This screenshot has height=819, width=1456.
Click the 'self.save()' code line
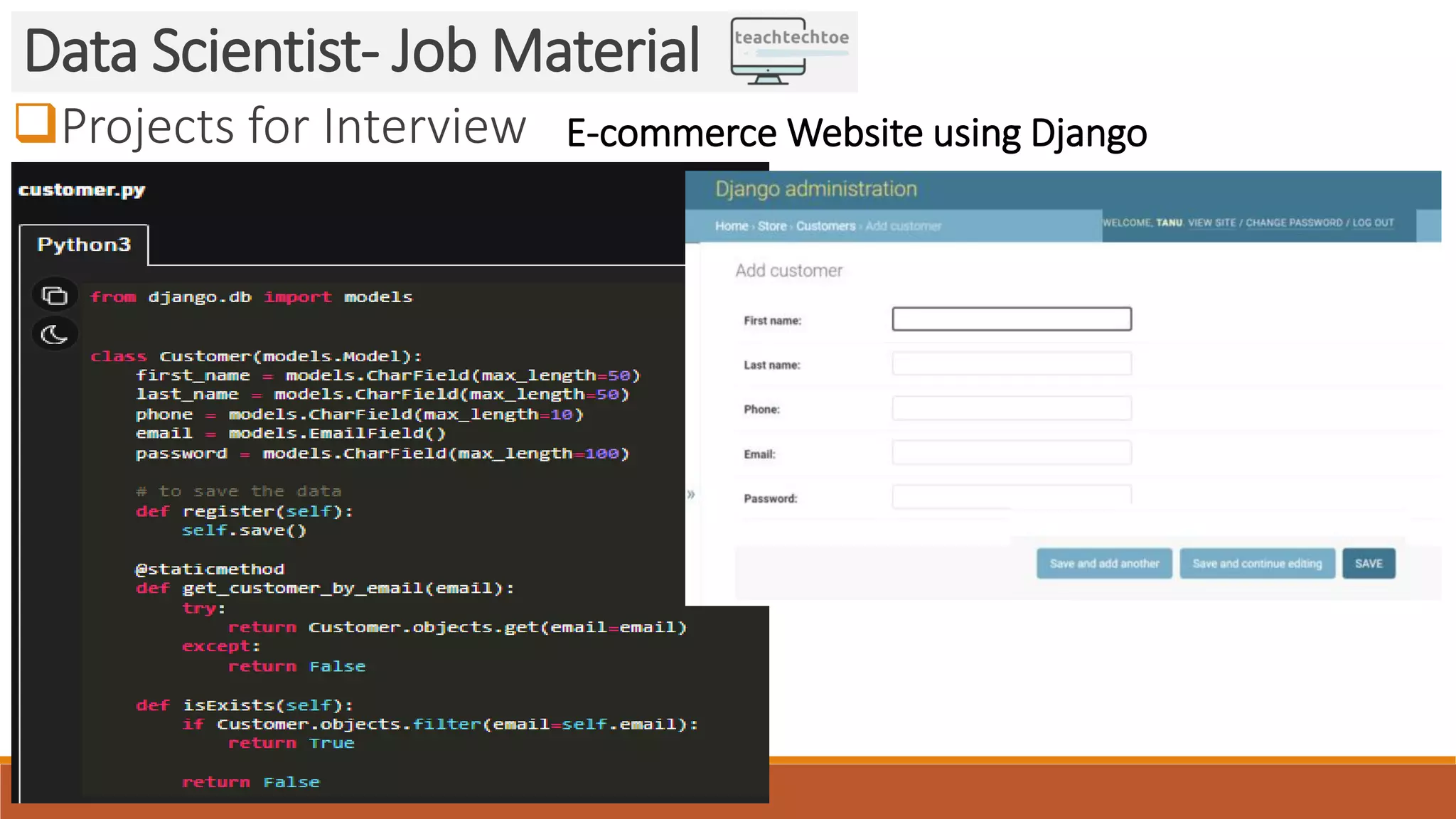(x=244, y=530)
